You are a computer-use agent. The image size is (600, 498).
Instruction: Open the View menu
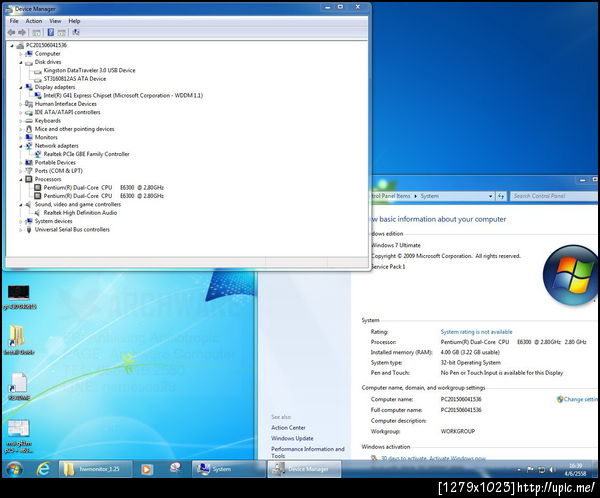[55, 21]
